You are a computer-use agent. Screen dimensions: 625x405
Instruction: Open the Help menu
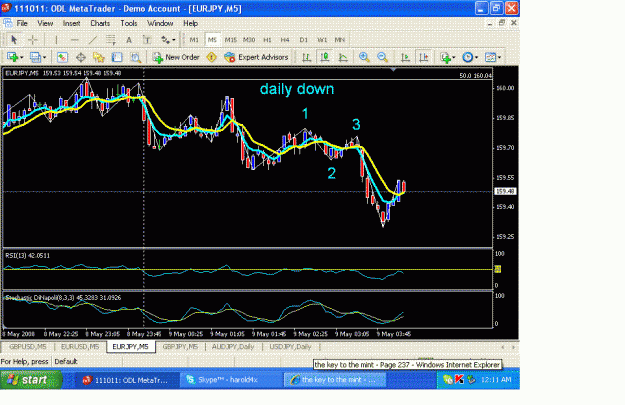coord(191,23)
